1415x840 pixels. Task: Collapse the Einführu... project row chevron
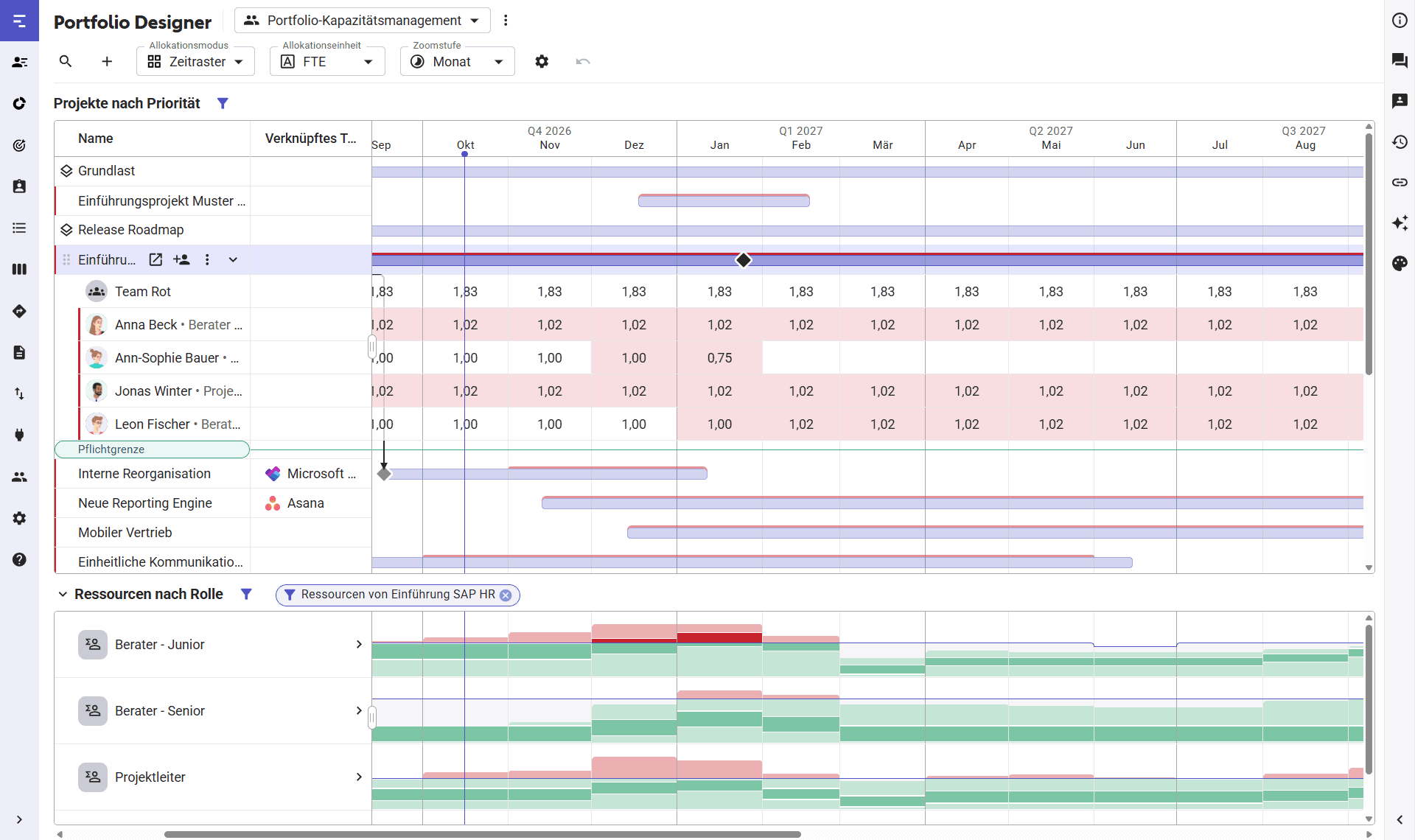[x=233, y=259]
